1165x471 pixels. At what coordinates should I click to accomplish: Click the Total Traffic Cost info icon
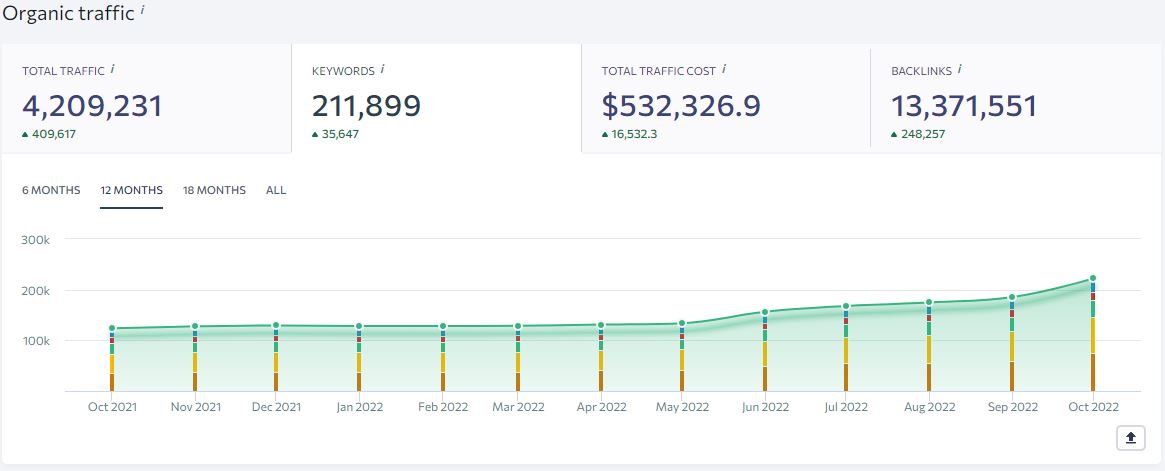724,69
